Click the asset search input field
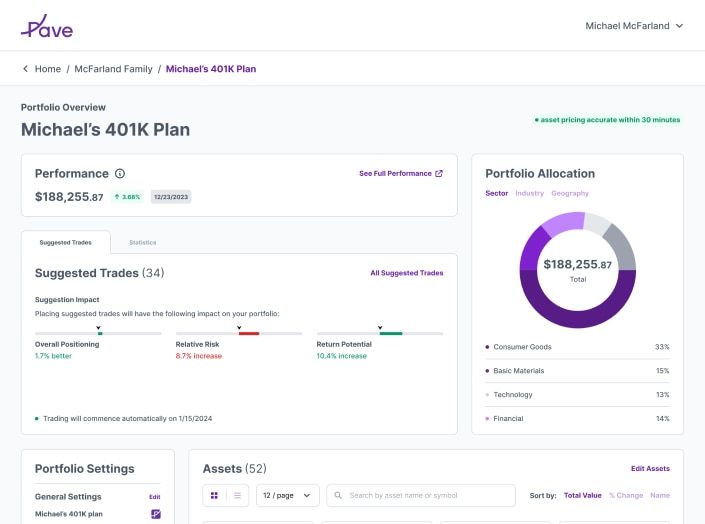Viewport: 705px width, 524px height. pos(421,495)
